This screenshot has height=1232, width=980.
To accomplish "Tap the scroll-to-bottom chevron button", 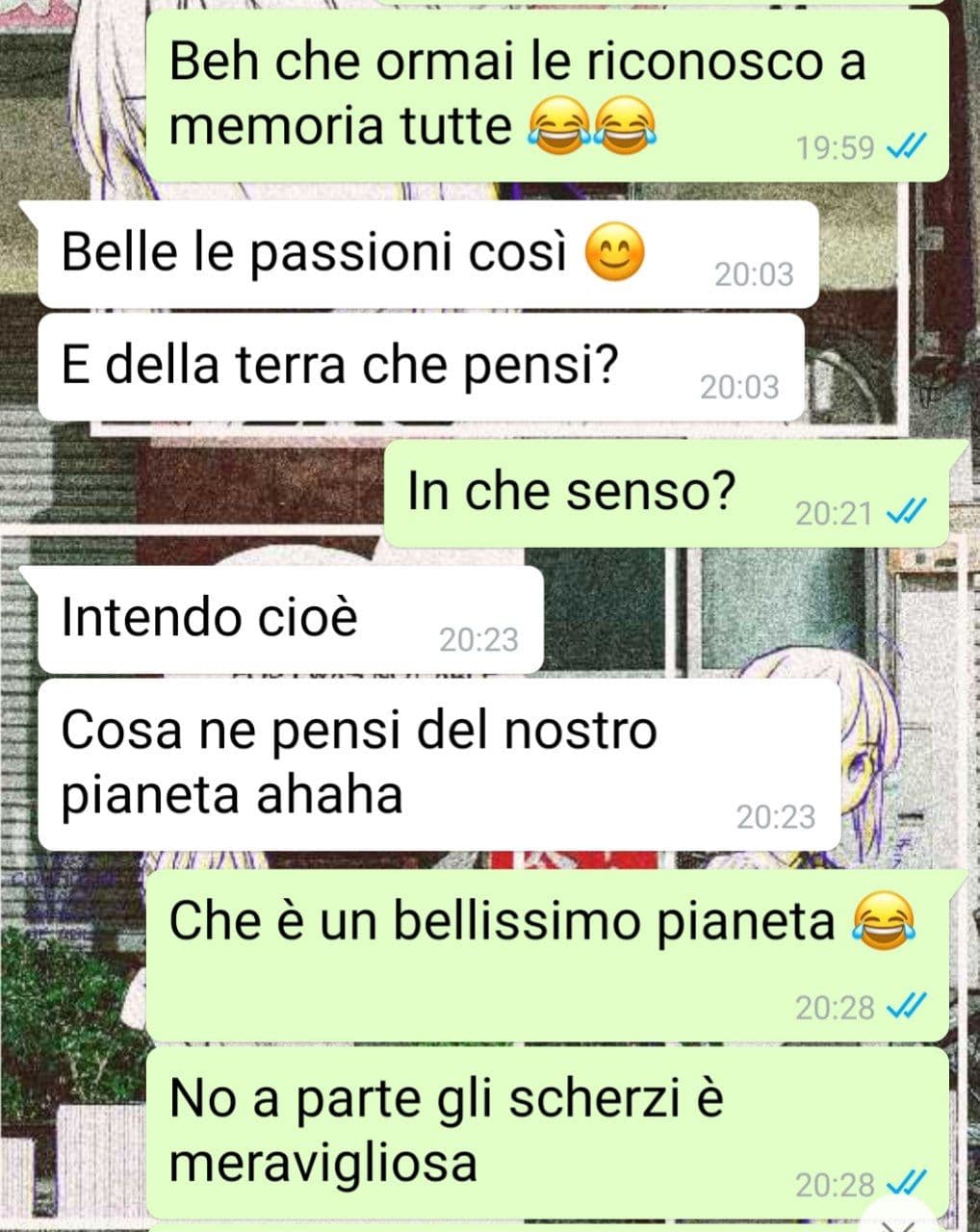I will pos(899,1220).
